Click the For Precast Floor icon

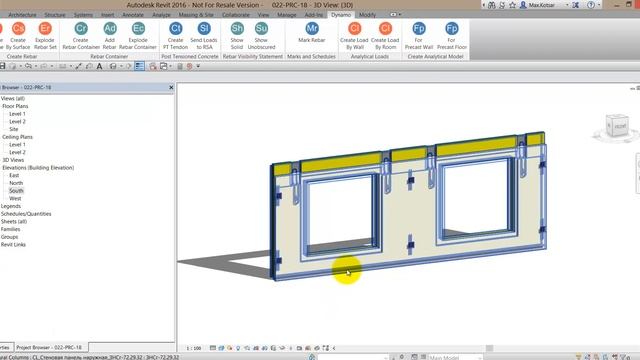coord(451,29)
